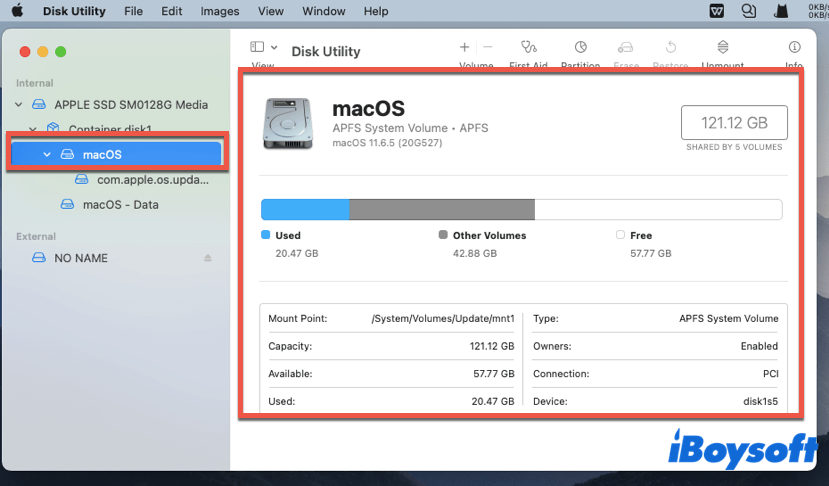
Task: Open the Window menu
Action: [324, 11]
